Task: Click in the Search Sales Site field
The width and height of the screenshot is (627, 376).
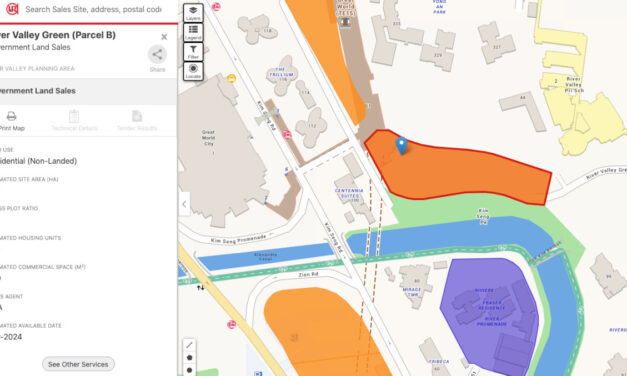Action: click(x=94, y=9)
